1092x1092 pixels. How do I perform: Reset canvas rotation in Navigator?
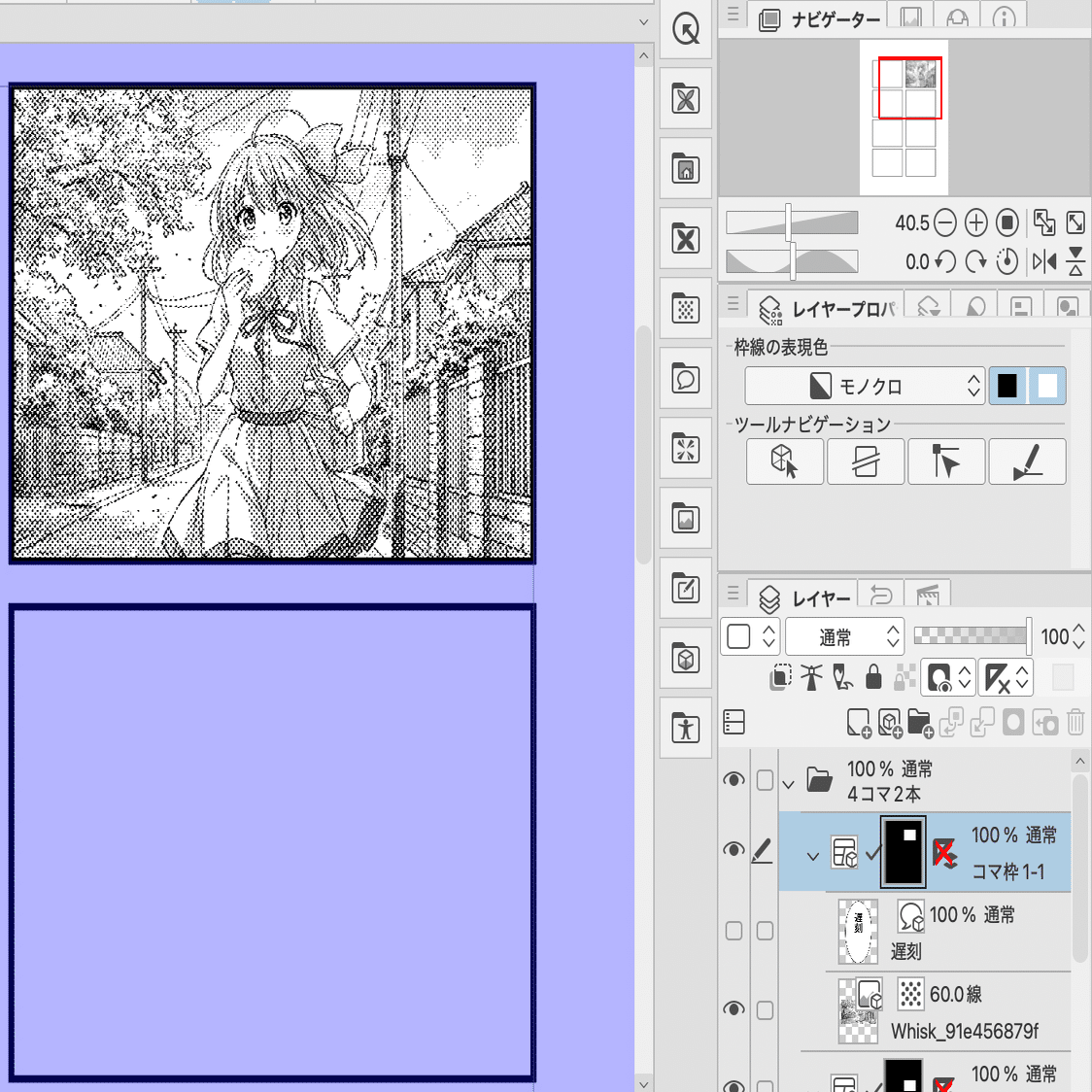pos(1007,262)
